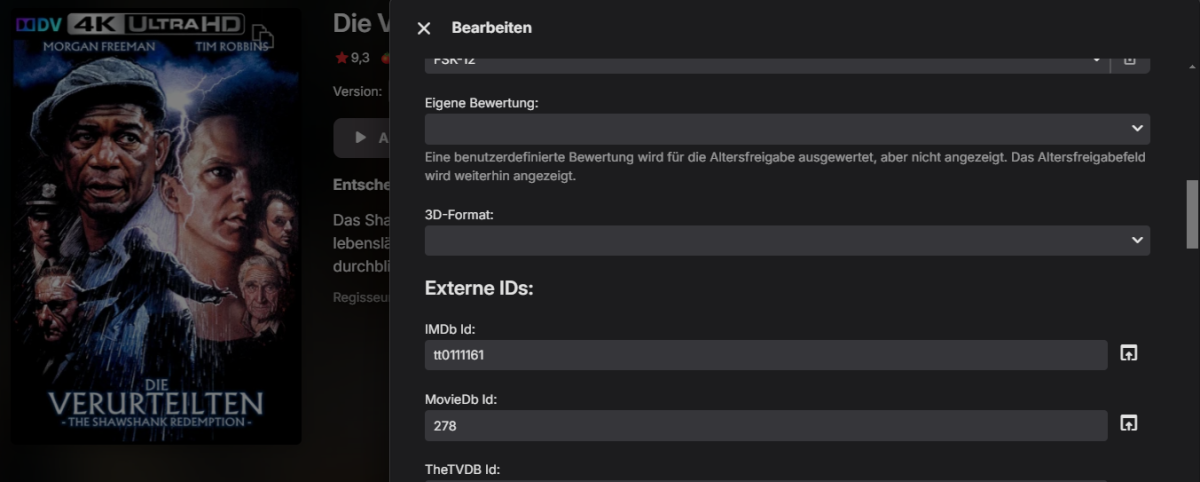This screenshot has height=482, width=1200.
Task: Click the Externe IDs section heading
Action: click(x=479, y=288)
